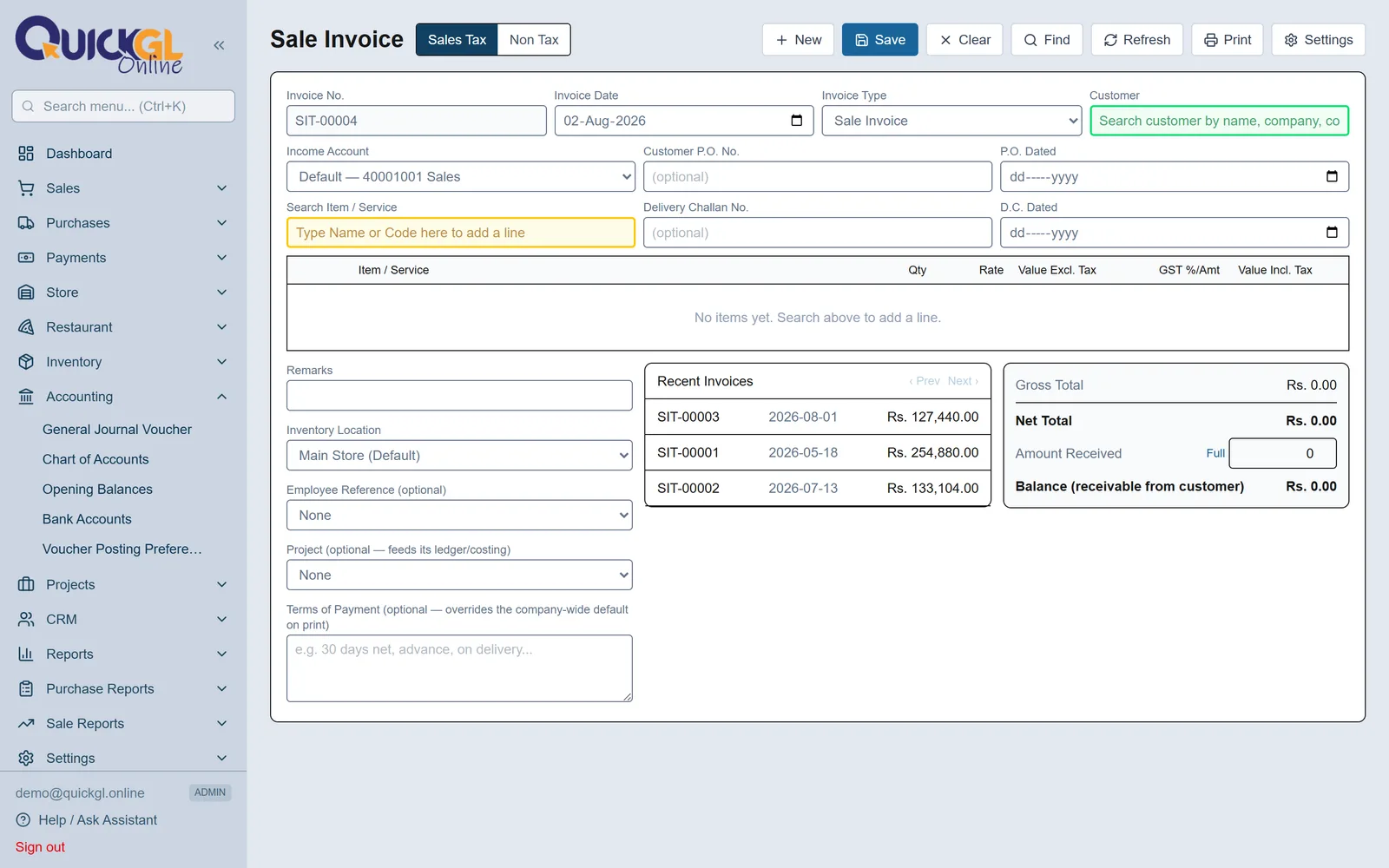Screen dimensions: 1389x868
Task: Open the Project dropdown
Action: pyautogui.click(x=459, y=575)
